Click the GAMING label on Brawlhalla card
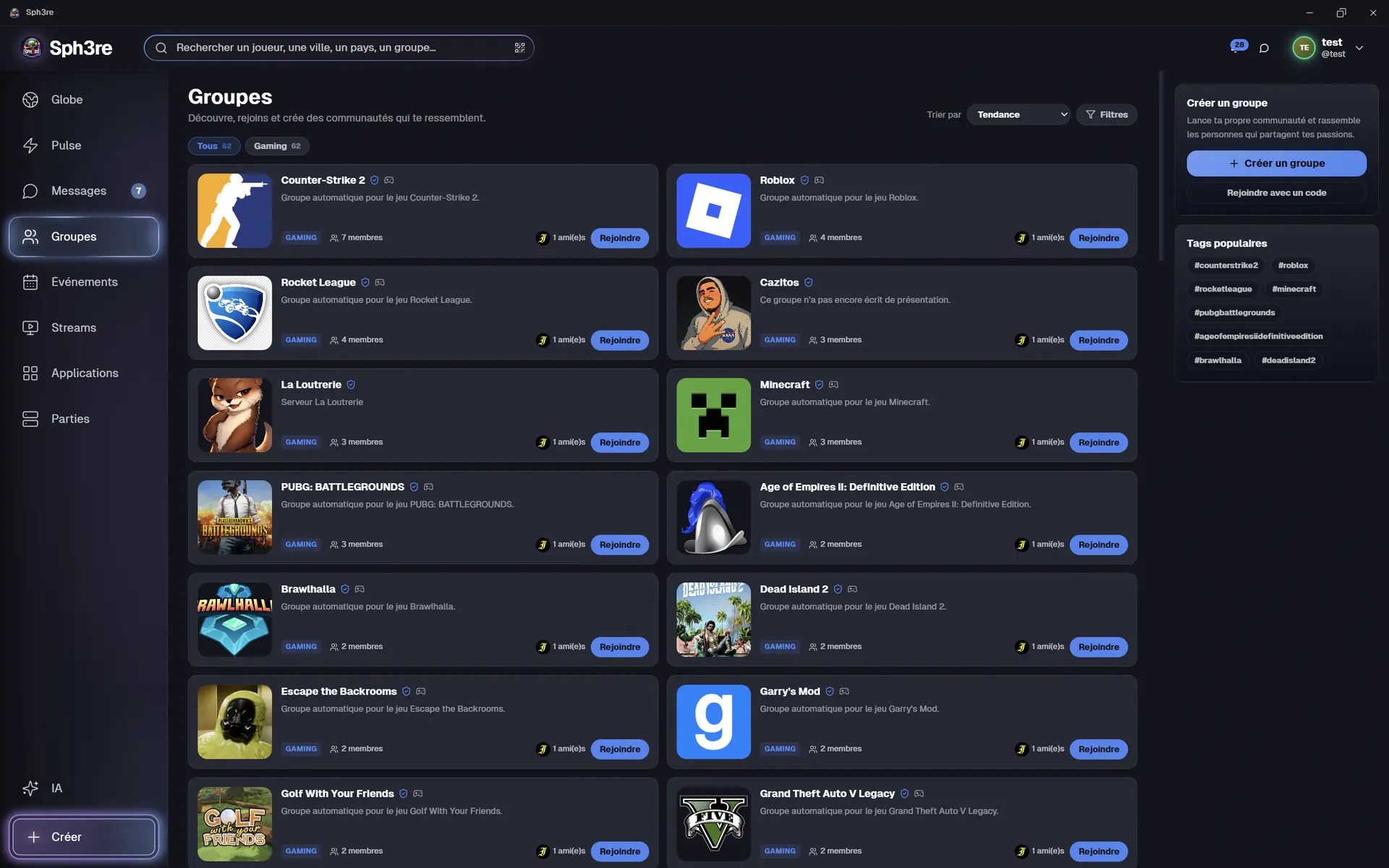This screenshot has height=868, width=1389. click(301, 647)
